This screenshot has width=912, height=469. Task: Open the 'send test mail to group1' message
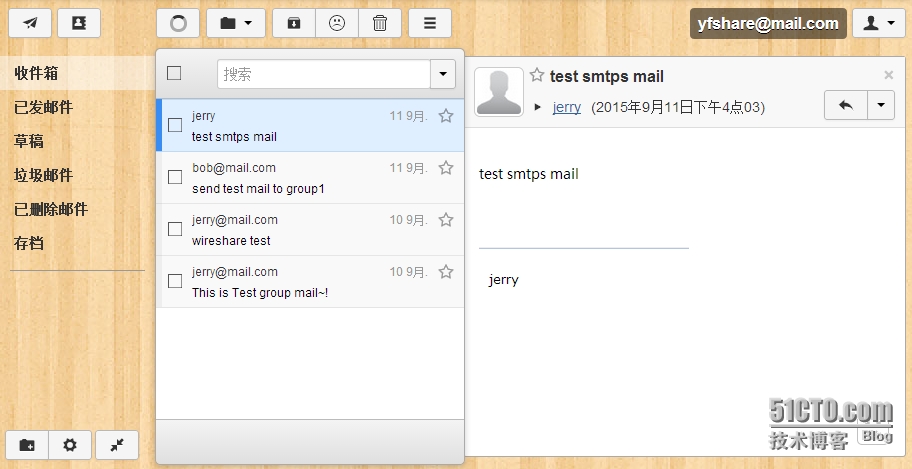click(x=311, y=177)
